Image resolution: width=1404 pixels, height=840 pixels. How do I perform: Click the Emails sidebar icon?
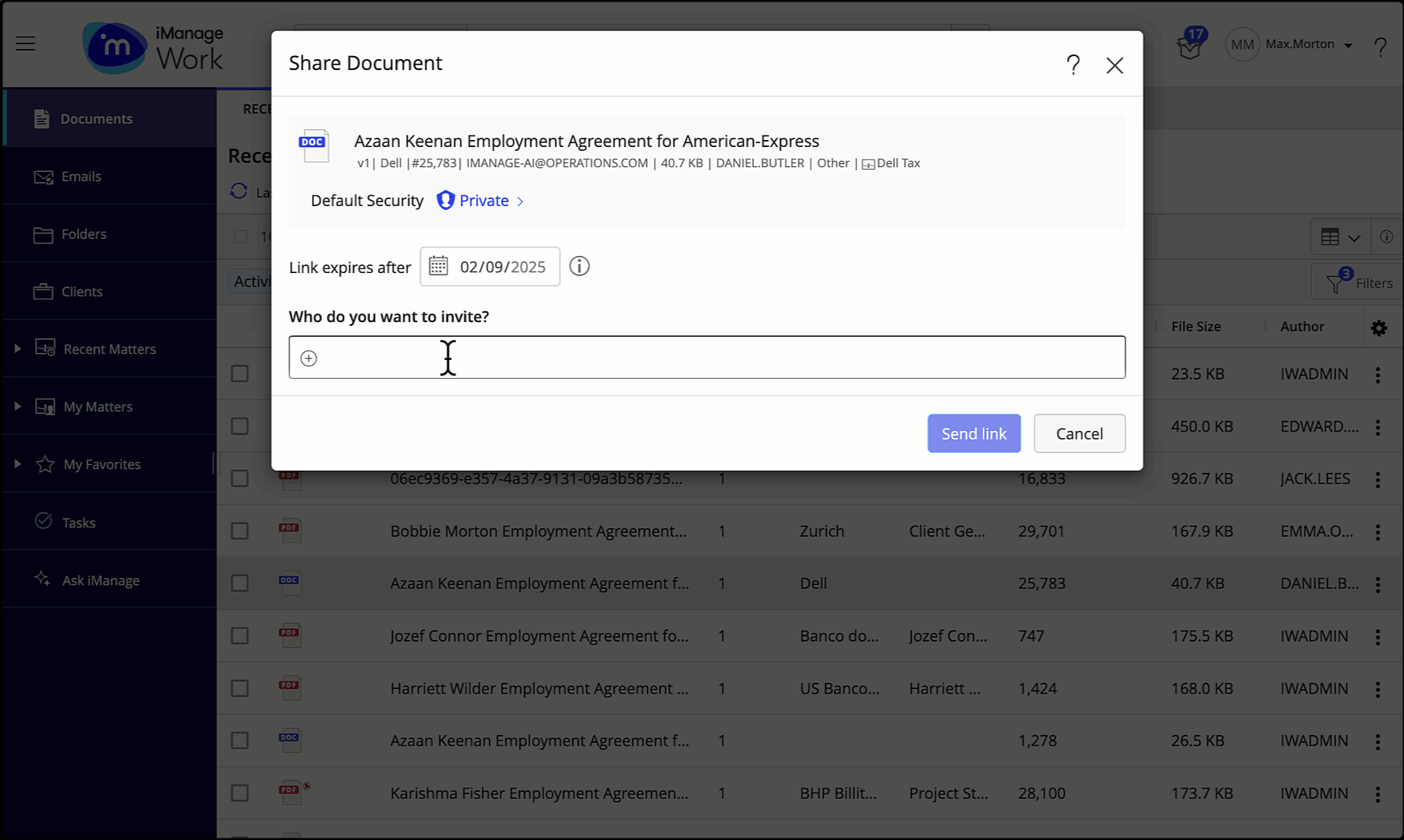tap(44, 176)
